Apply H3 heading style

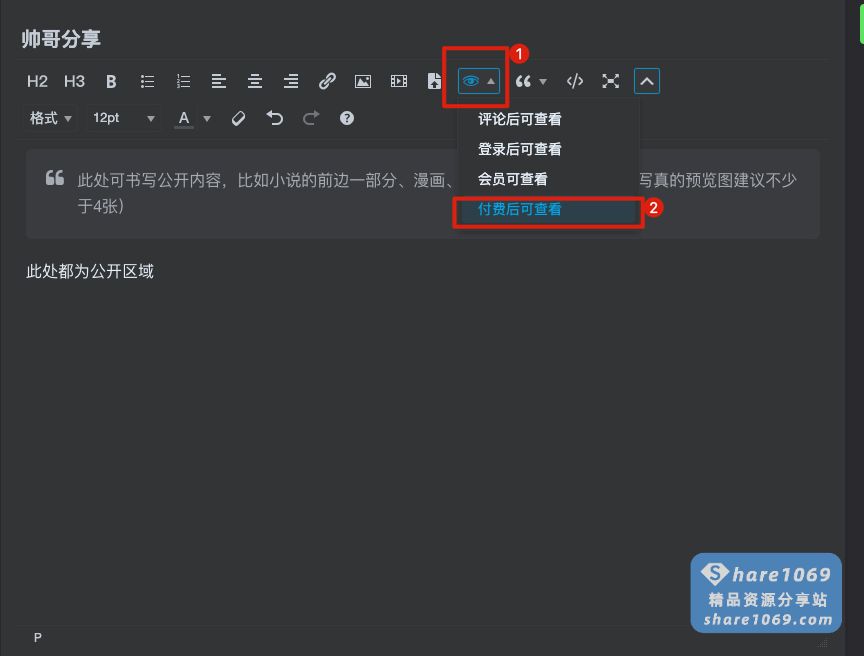(73, 81)
